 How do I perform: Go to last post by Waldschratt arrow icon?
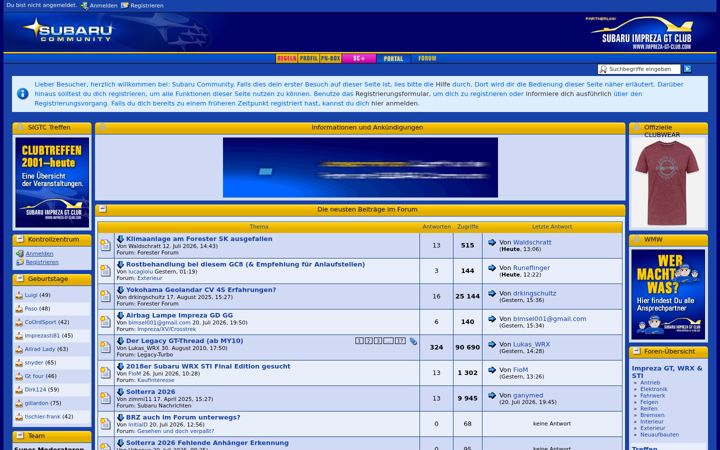(492, 242)
